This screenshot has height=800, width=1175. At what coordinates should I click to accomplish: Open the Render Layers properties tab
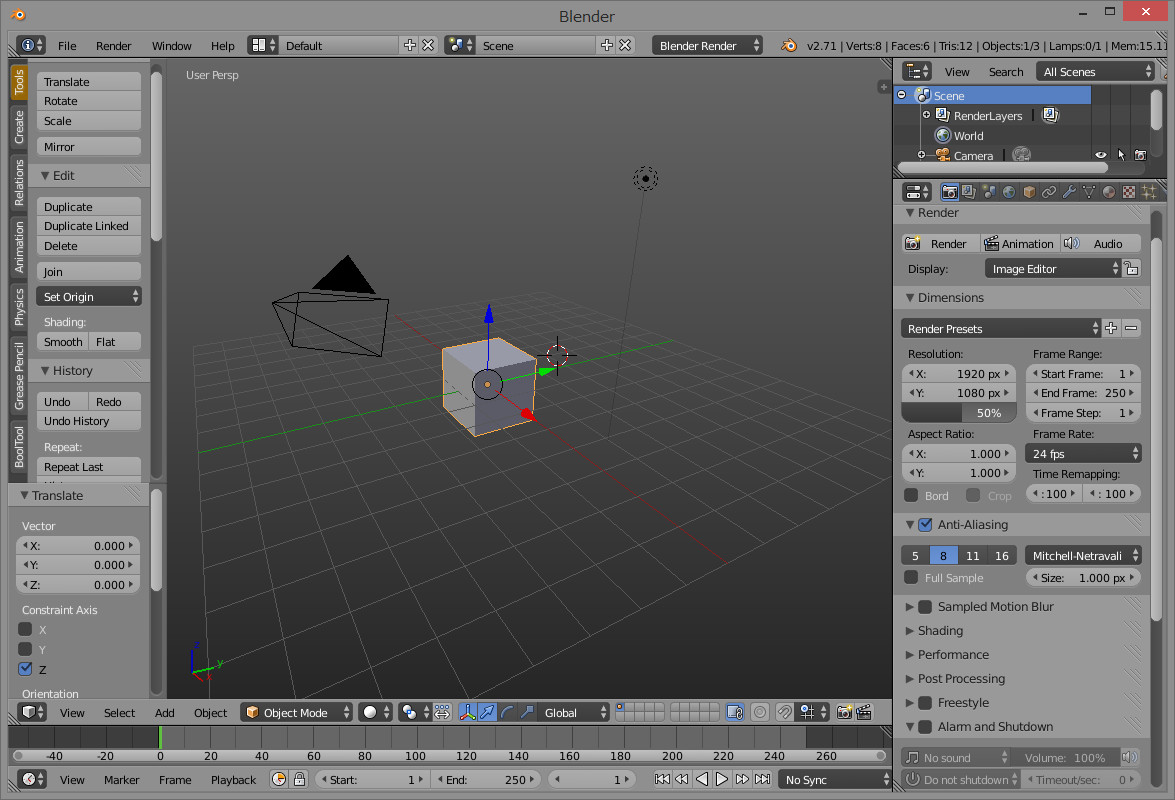point(969,193)
